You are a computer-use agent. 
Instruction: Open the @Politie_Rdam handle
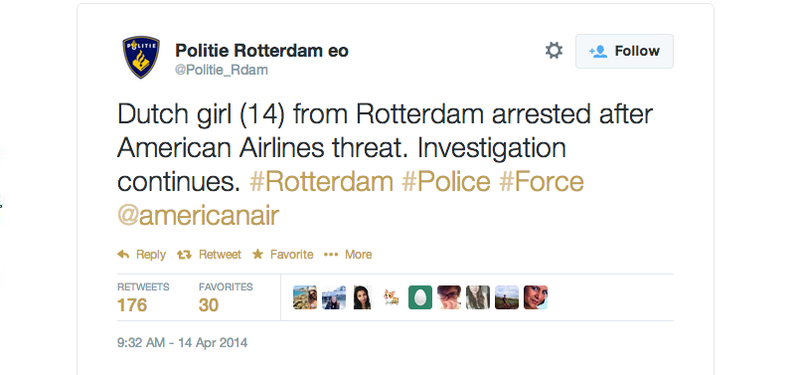coord(221,70)
